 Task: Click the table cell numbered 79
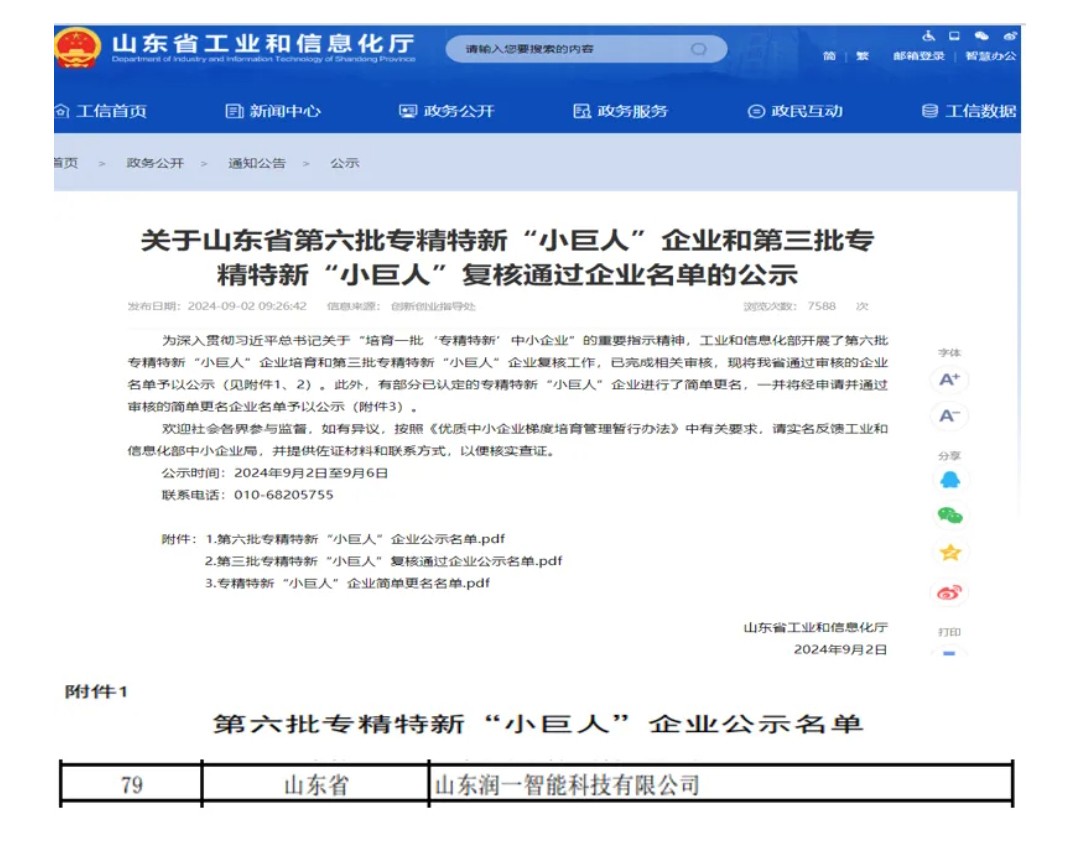132,785
